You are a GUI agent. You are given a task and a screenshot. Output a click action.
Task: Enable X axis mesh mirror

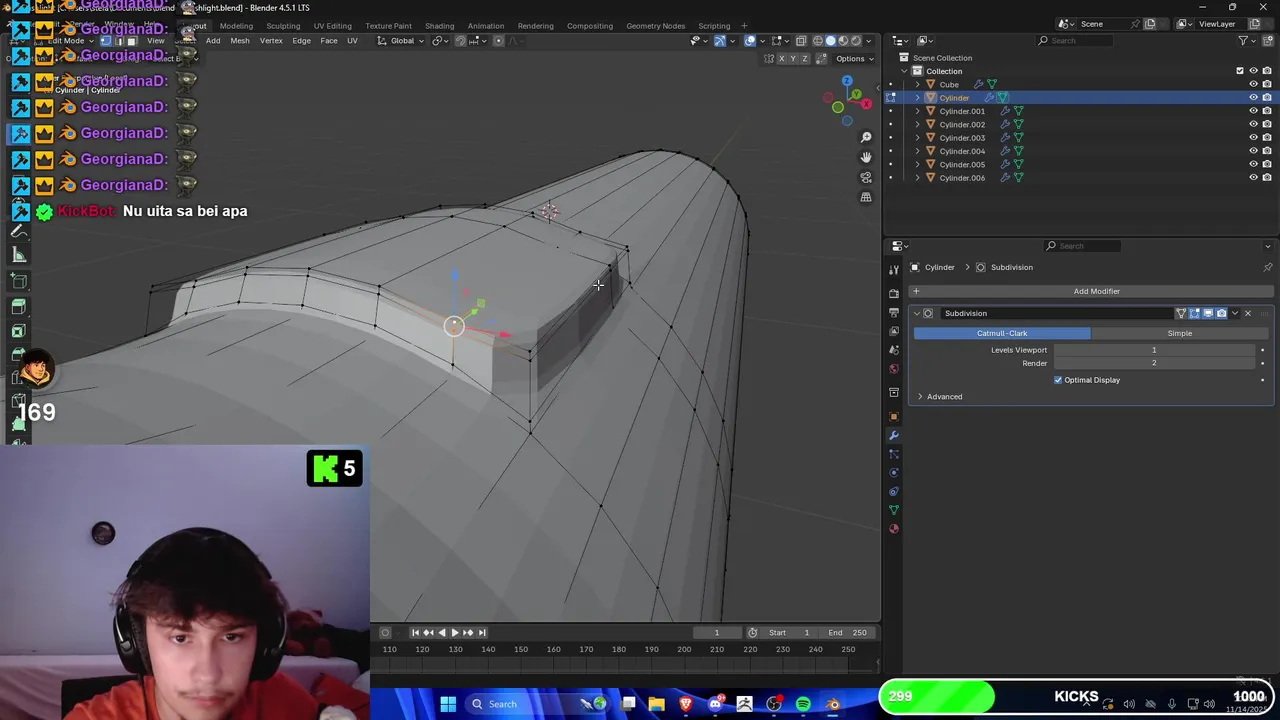tap(782, 59)
